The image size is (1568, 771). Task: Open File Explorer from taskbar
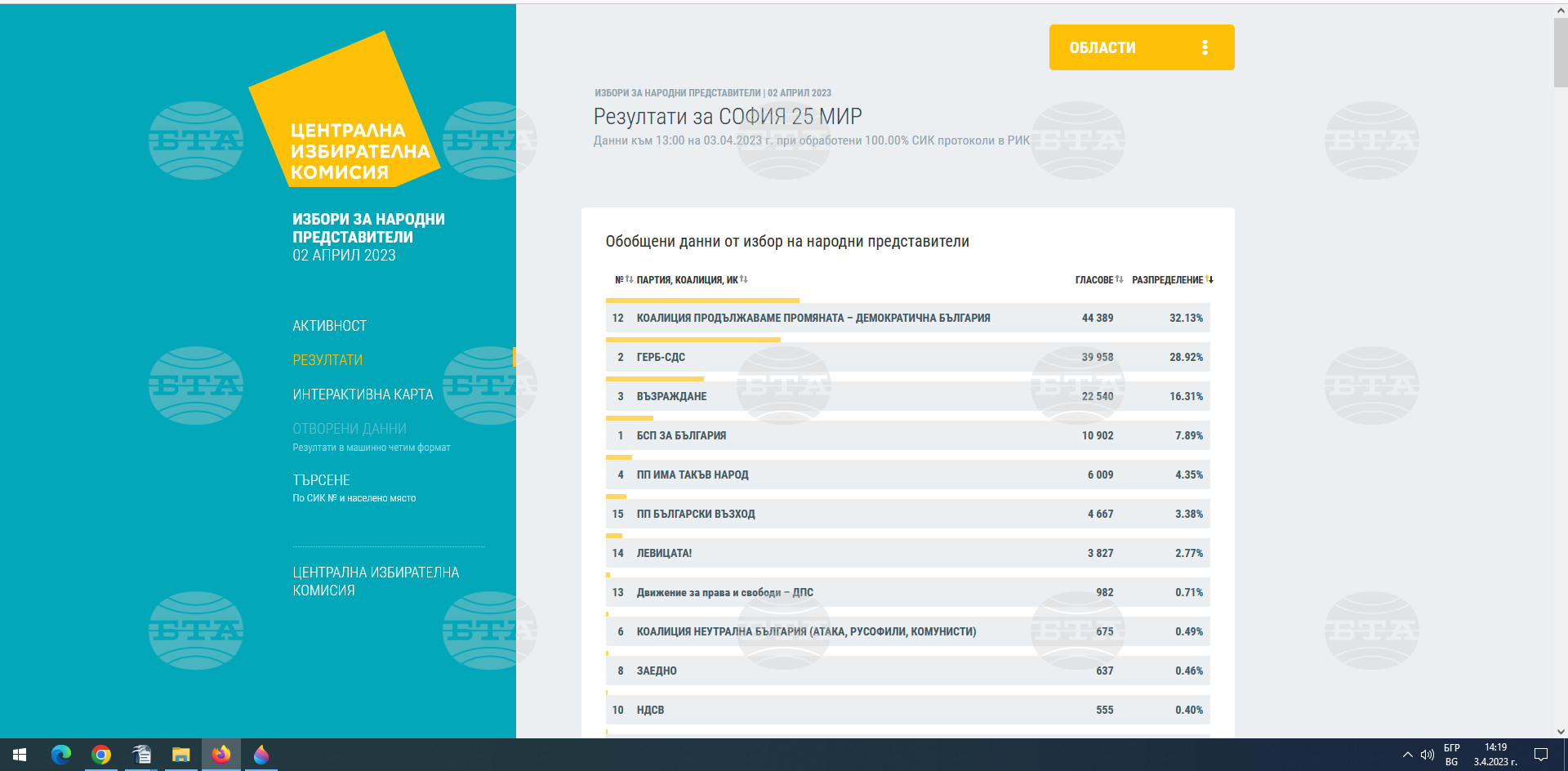pos(181,755)
